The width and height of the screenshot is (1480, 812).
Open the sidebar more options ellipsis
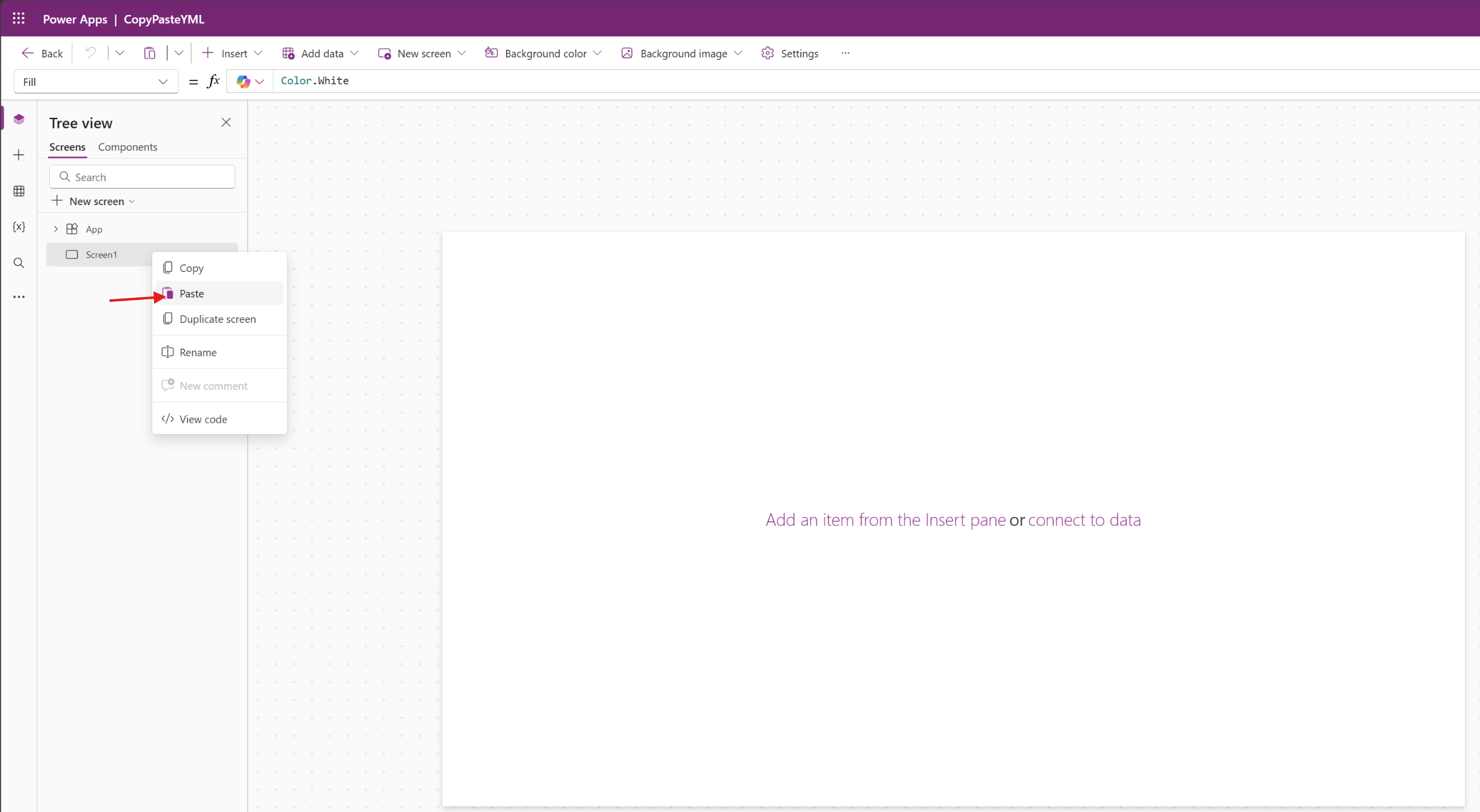(19, 297)
